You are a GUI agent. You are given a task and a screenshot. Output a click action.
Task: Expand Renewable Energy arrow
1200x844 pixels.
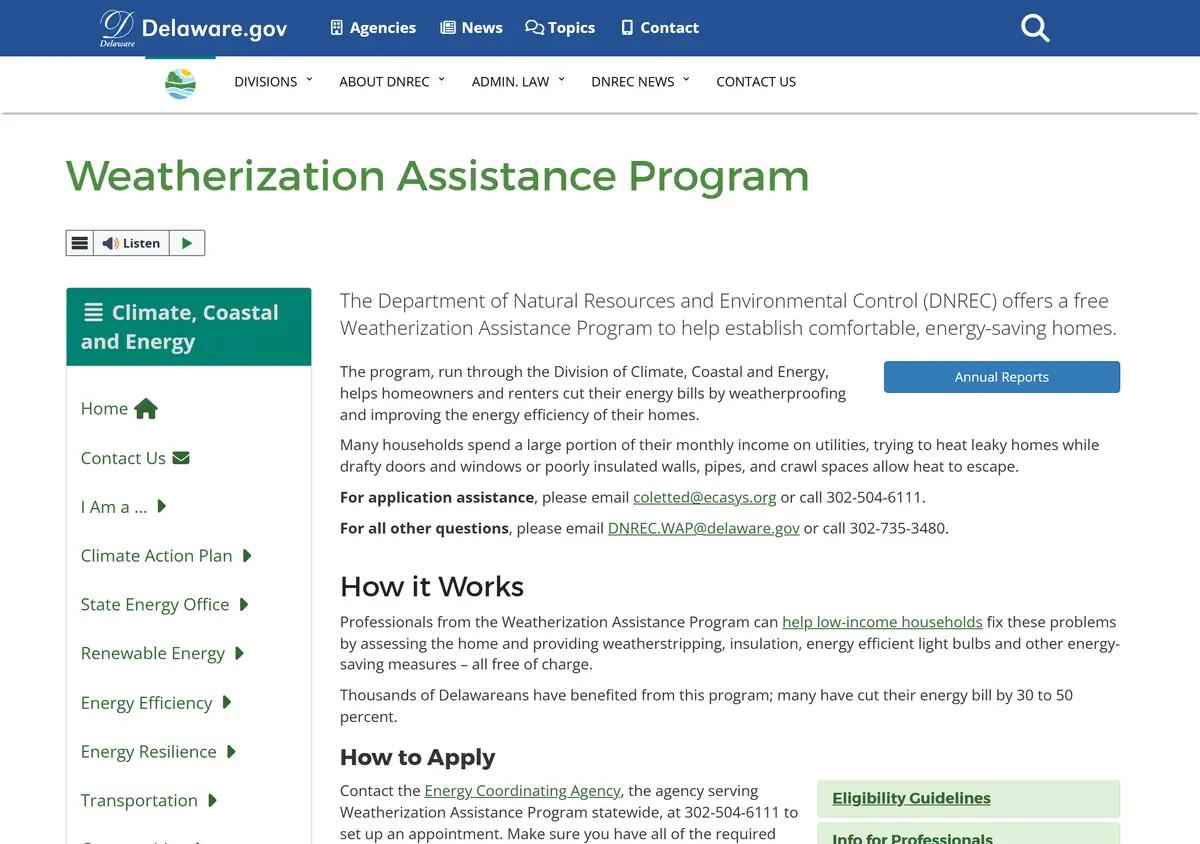point(239,654)
